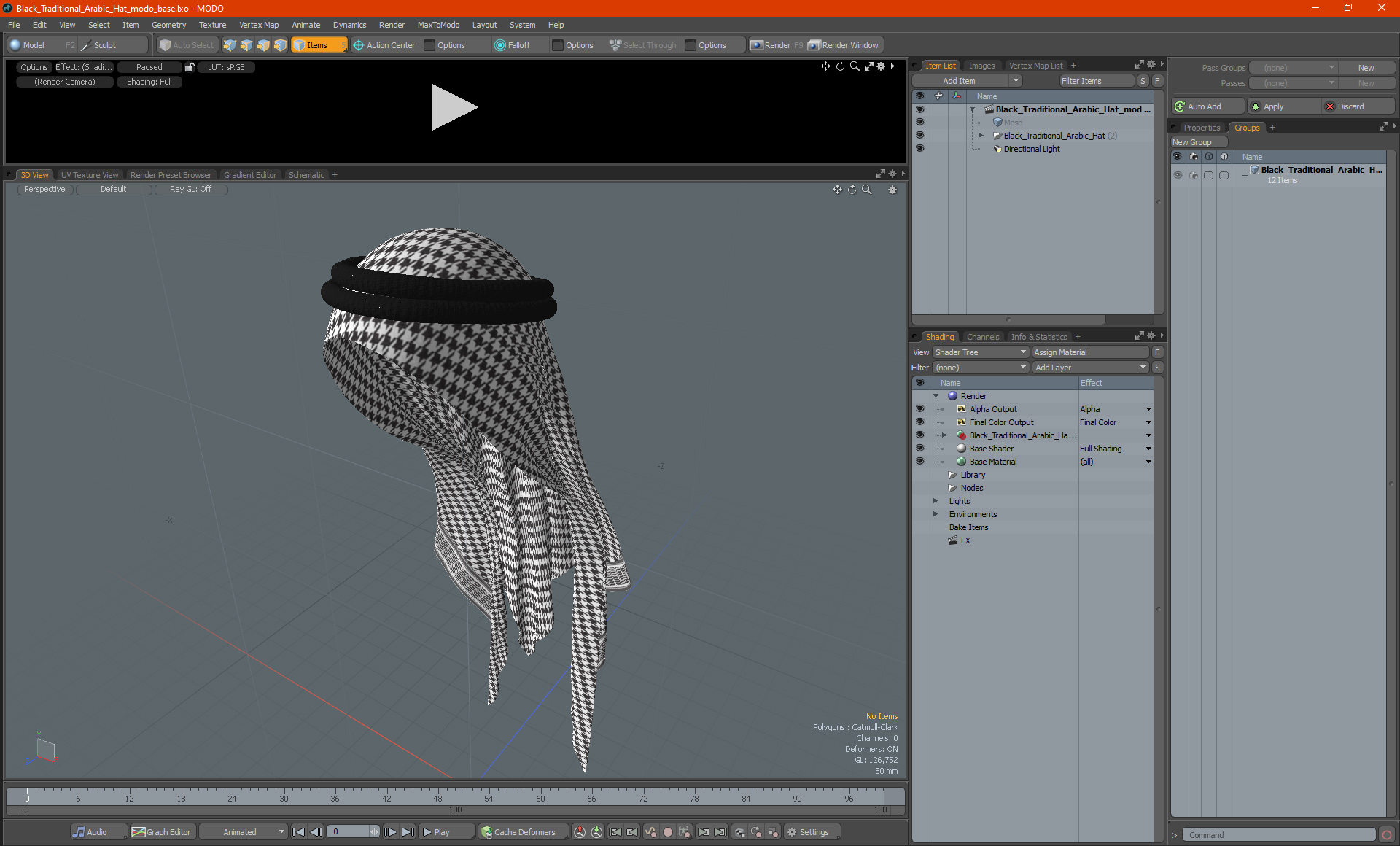Open Action Center options
1400x846 pixels.
coord(384,45)
